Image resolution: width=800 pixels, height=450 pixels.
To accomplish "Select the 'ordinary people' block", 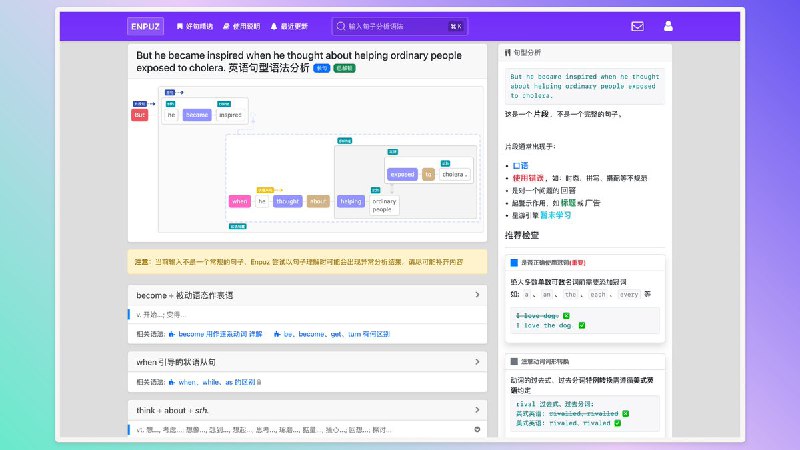I will click(x=384, y=205).
